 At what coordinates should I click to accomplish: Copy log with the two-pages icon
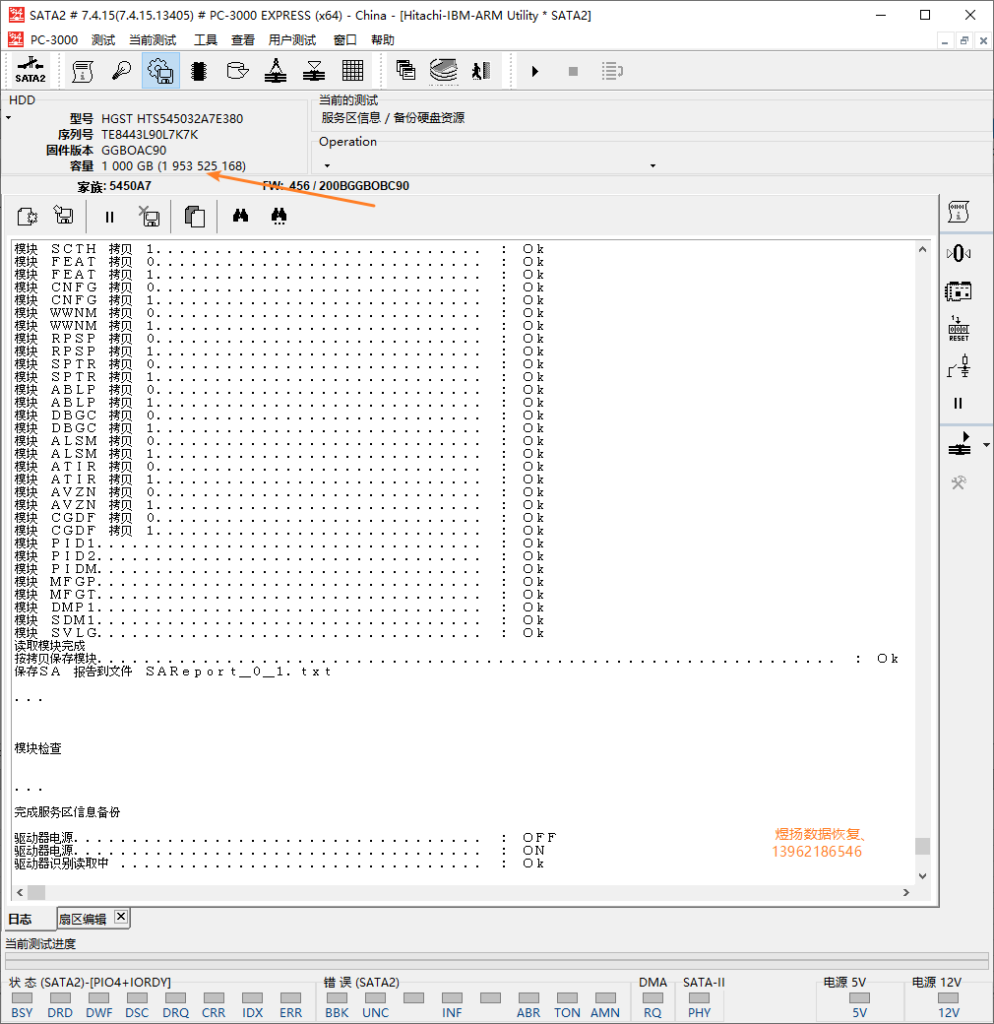pos(195,216)
